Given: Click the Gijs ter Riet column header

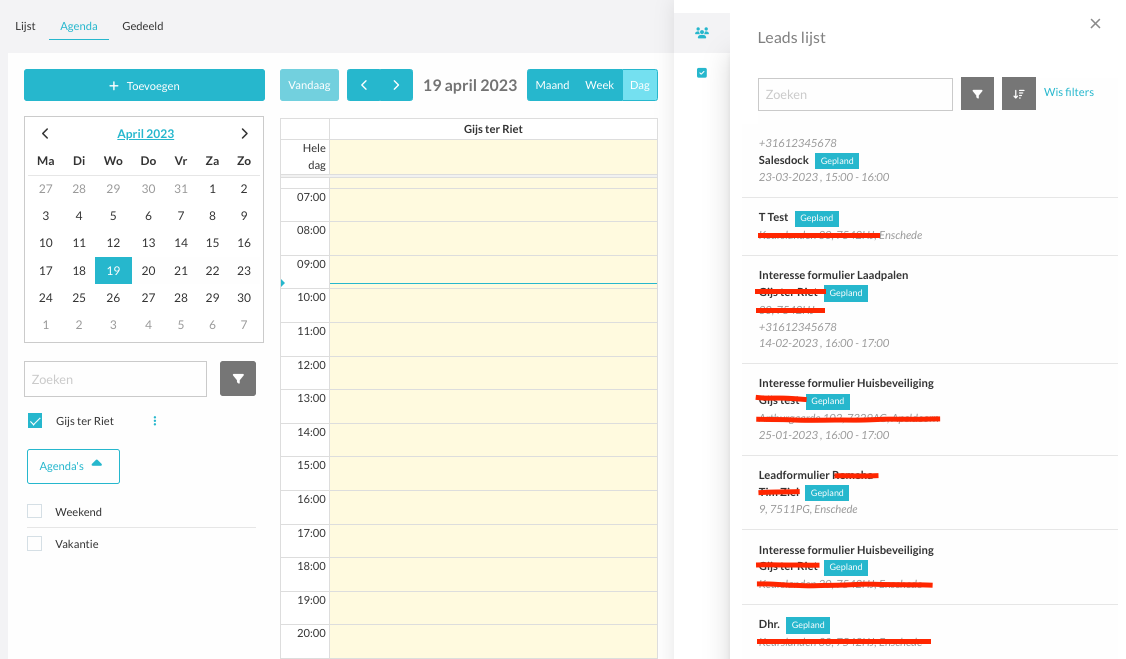Looking at the screenshot, I should tap(493, 129).
